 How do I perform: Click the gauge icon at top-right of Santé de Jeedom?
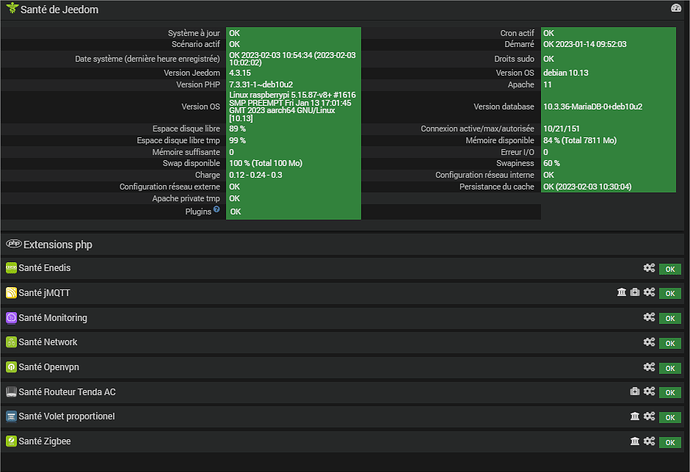676,8
